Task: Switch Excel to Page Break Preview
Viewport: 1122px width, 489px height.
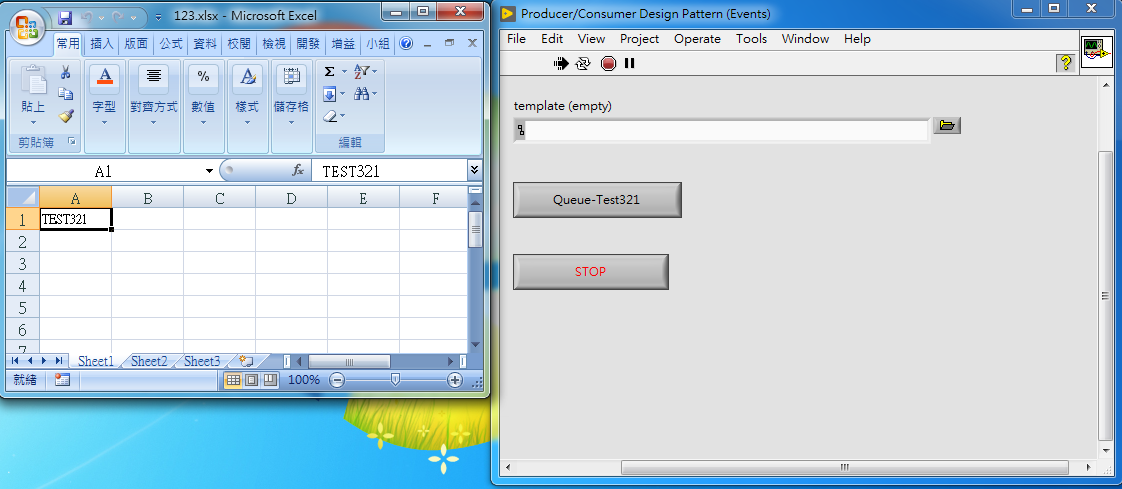Action: [270, 380]
